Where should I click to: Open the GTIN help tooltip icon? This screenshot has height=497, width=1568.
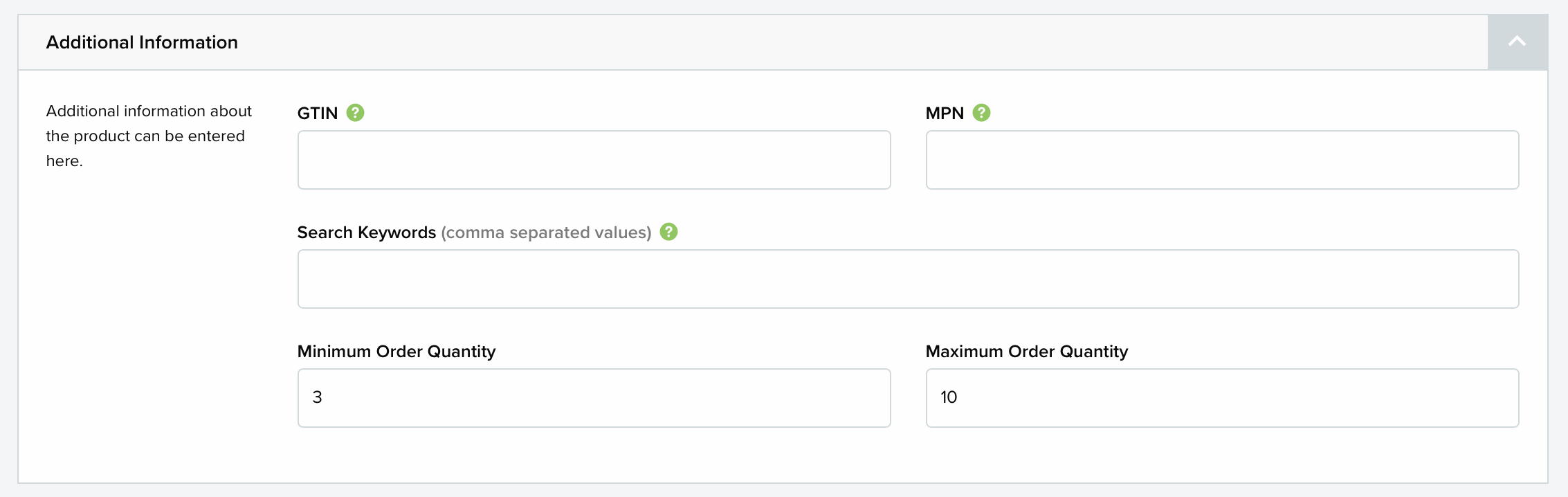point(355,113)
